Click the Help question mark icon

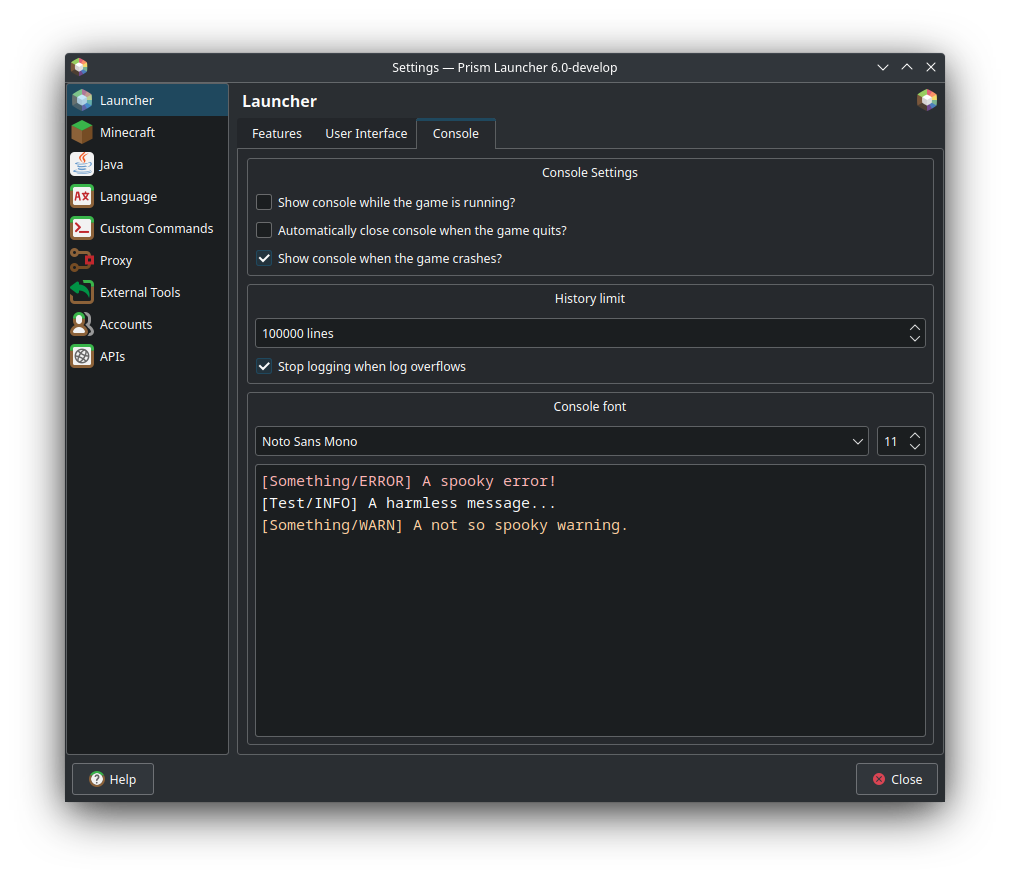coord(97,779)
